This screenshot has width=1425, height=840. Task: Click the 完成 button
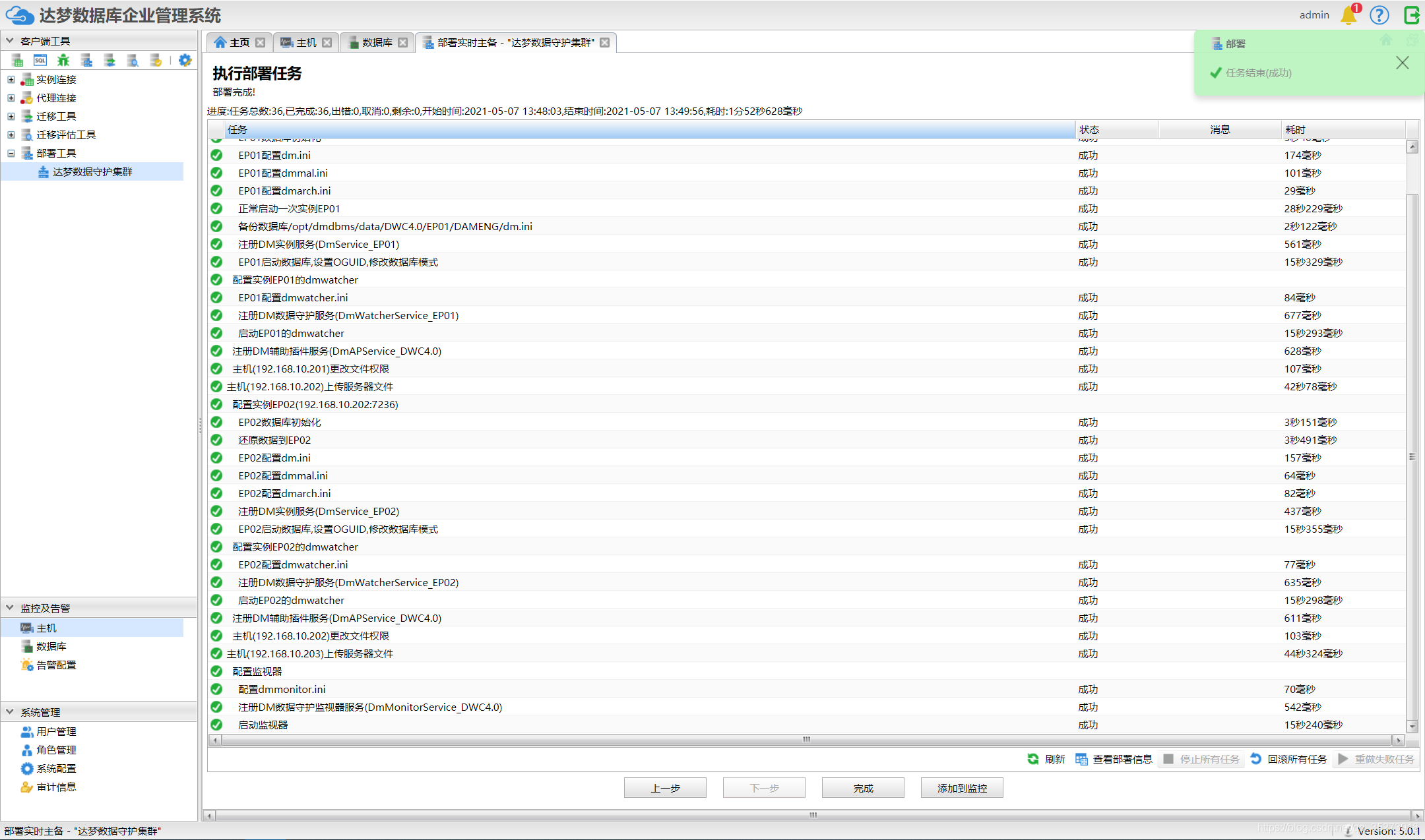[x=862, y=788]
